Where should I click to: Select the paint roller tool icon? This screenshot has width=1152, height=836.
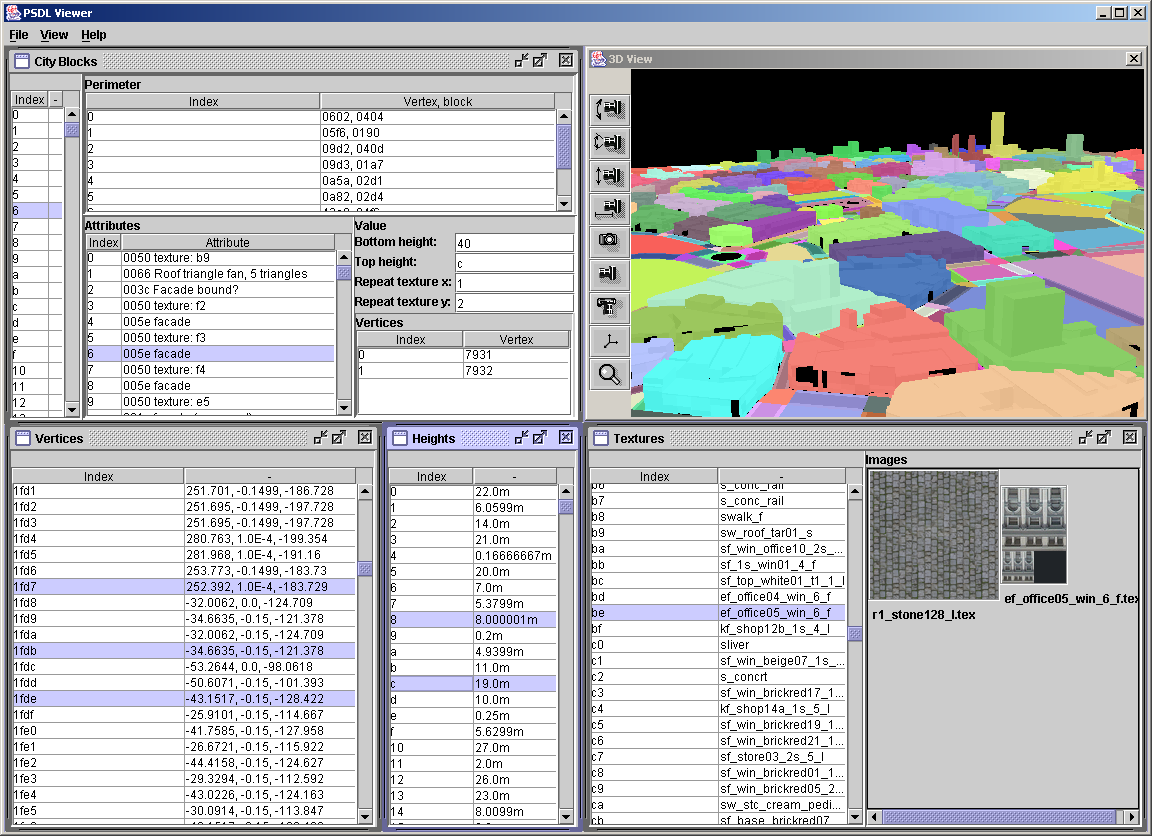tap(610, 307)
